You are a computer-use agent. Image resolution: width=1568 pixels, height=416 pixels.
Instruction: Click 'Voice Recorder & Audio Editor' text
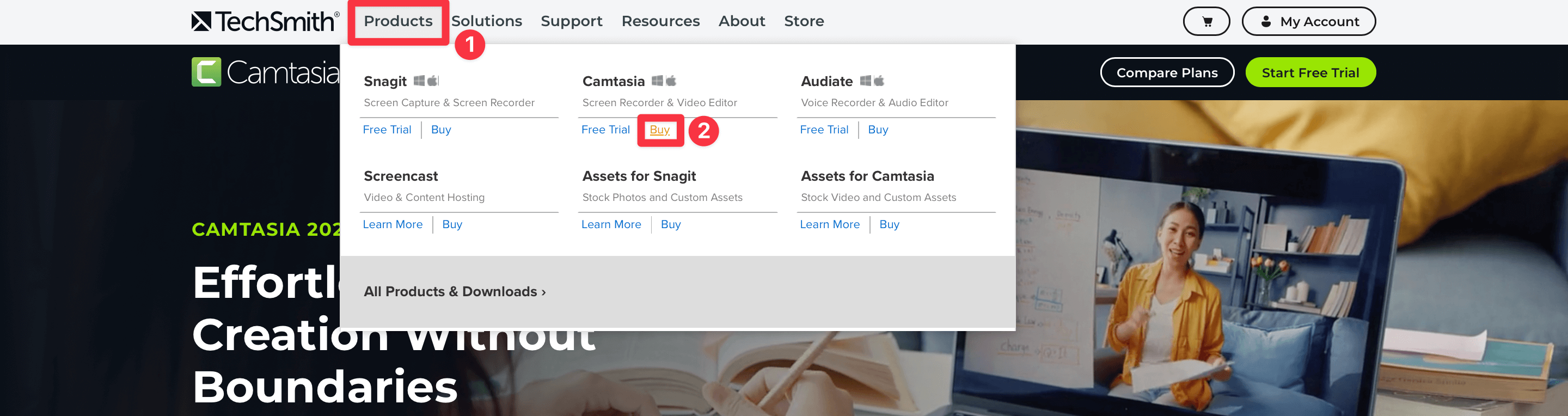tap(874, 103)
